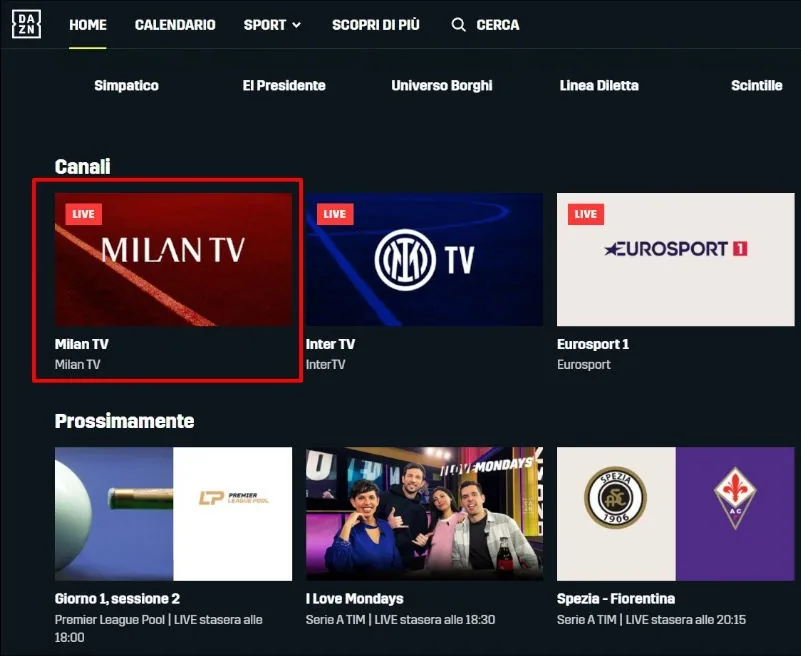This screenshot has width=801, height=656.
Task: Click the grey InterTV subtitle
Action: (325, 364)
